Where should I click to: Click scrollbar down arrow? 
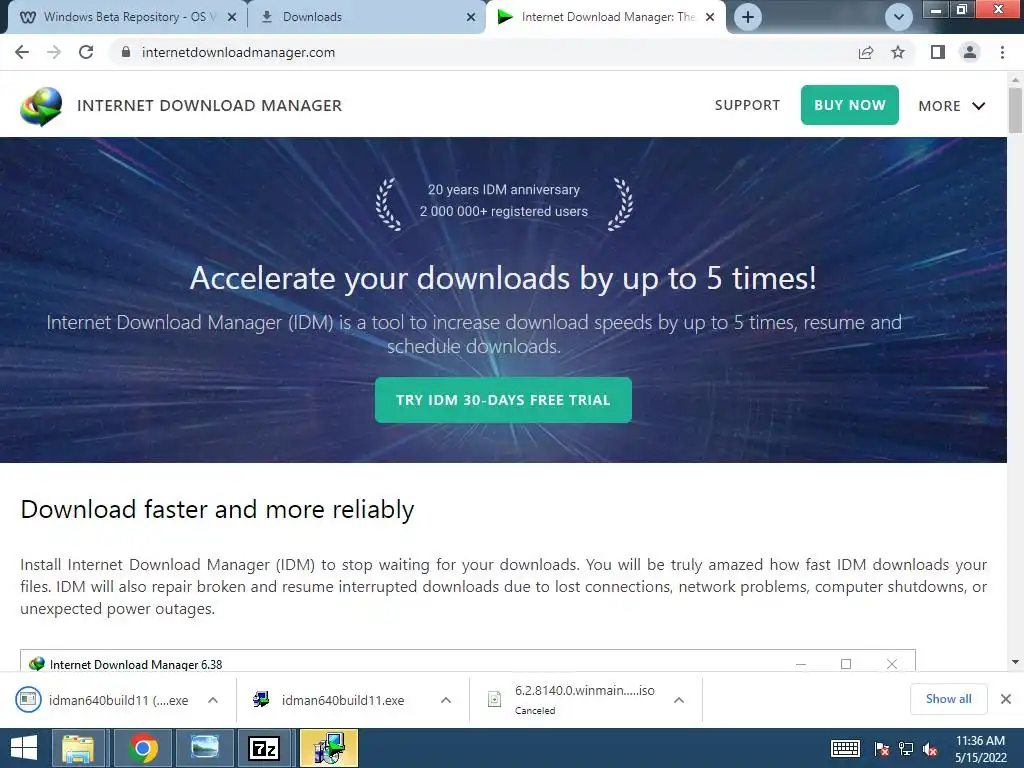[x=1015, y=662]
